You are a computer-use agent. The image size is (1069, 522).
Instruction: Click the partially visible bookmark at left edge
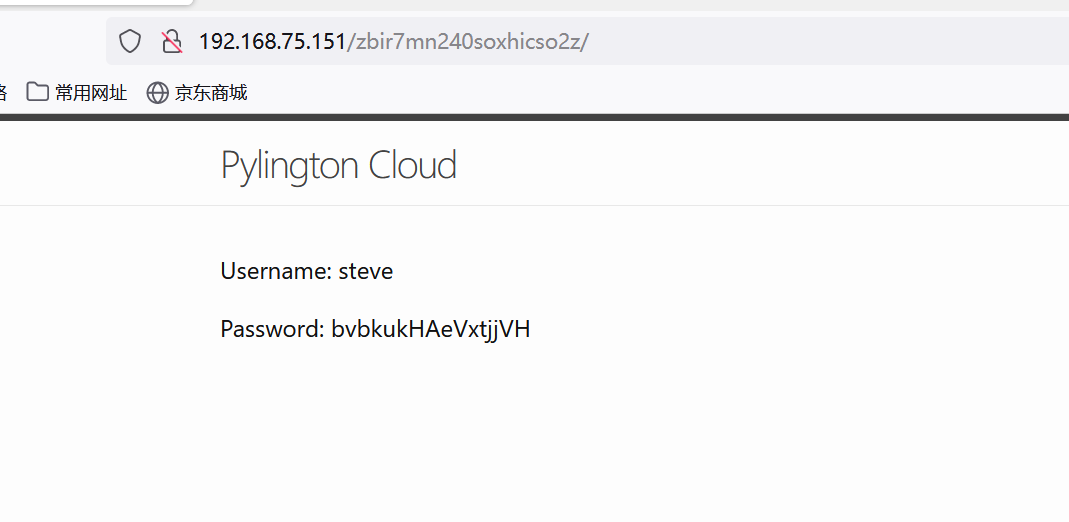[3, 93]
